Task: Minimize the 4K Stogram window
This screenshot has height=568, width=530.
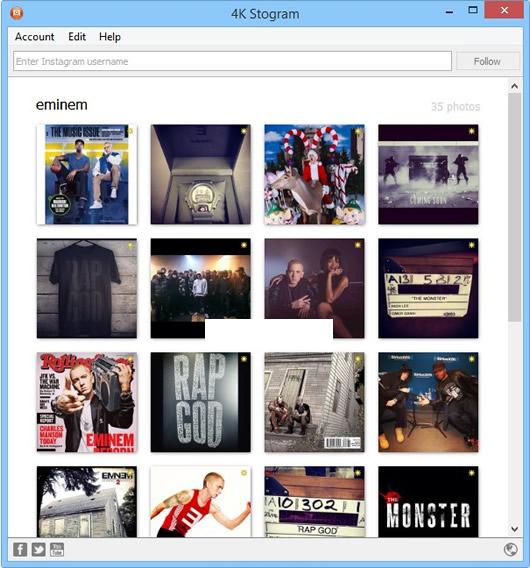Action: [449, 11]
